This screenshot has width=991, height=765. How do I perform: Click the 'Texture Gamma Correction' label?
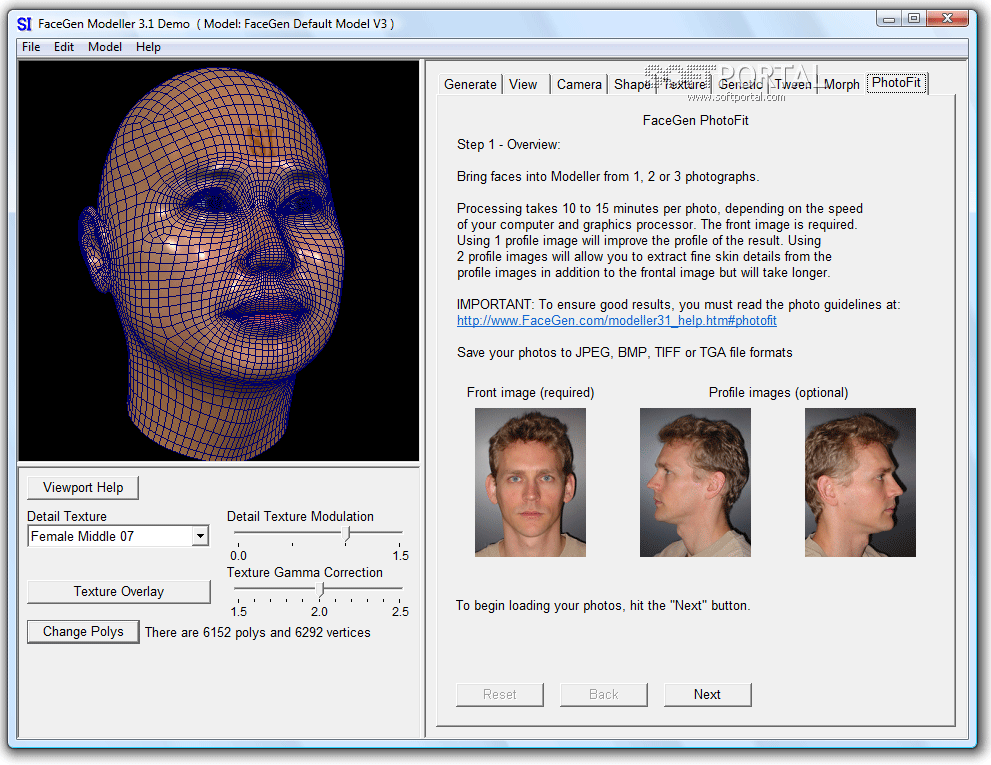305,572
